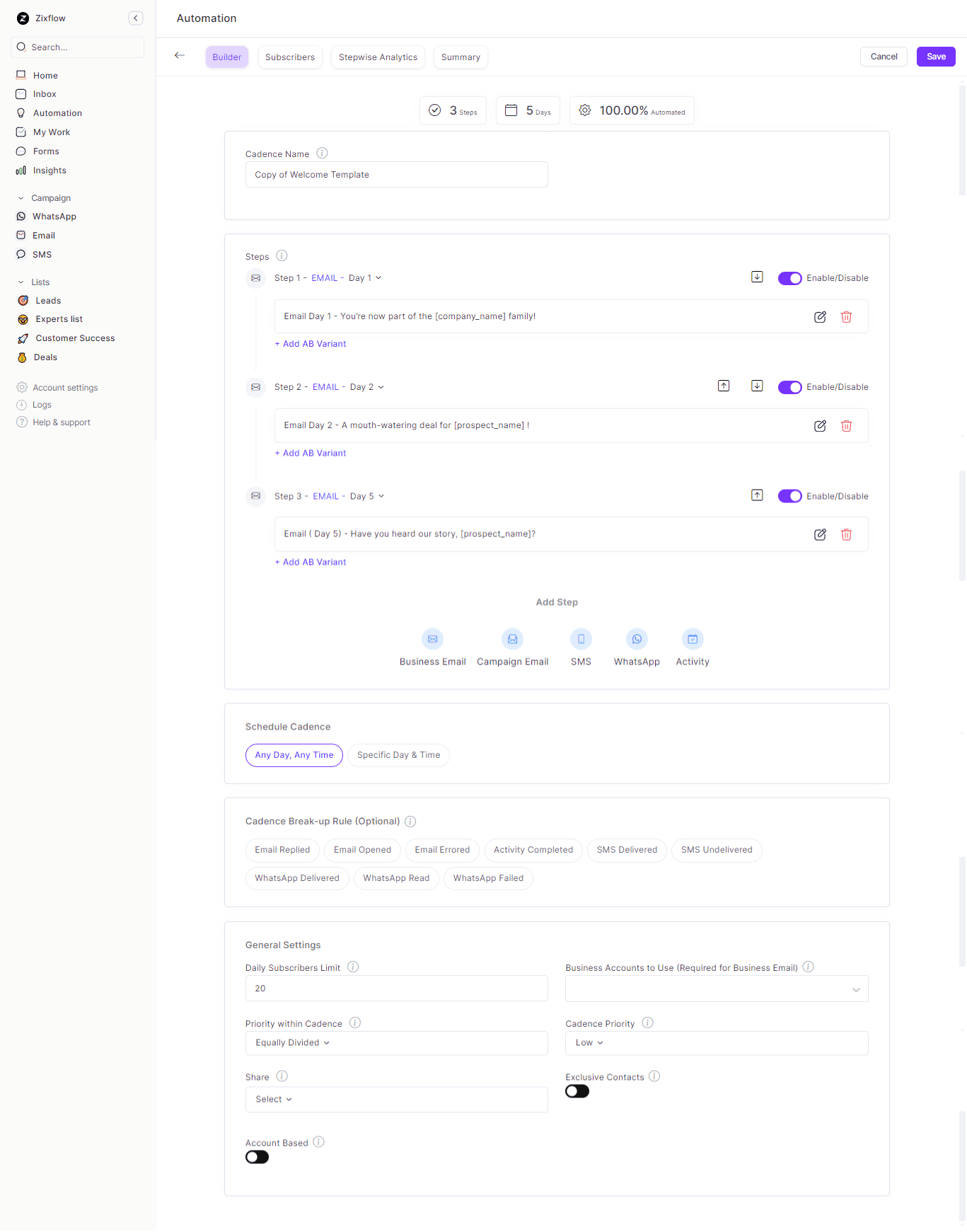Disable Step 3 toggle
967x1232 pixels.
(789, 496)
